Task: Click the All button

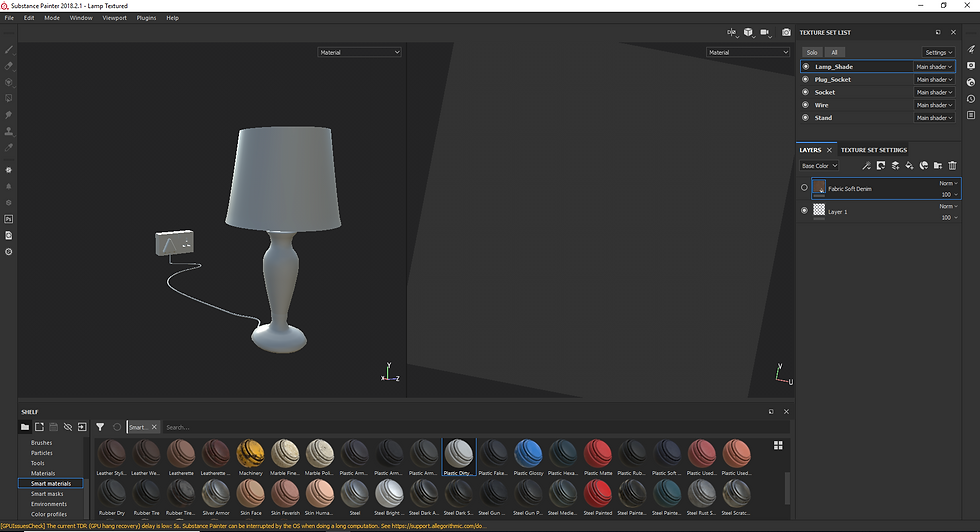Action: (x=834, y=53)
